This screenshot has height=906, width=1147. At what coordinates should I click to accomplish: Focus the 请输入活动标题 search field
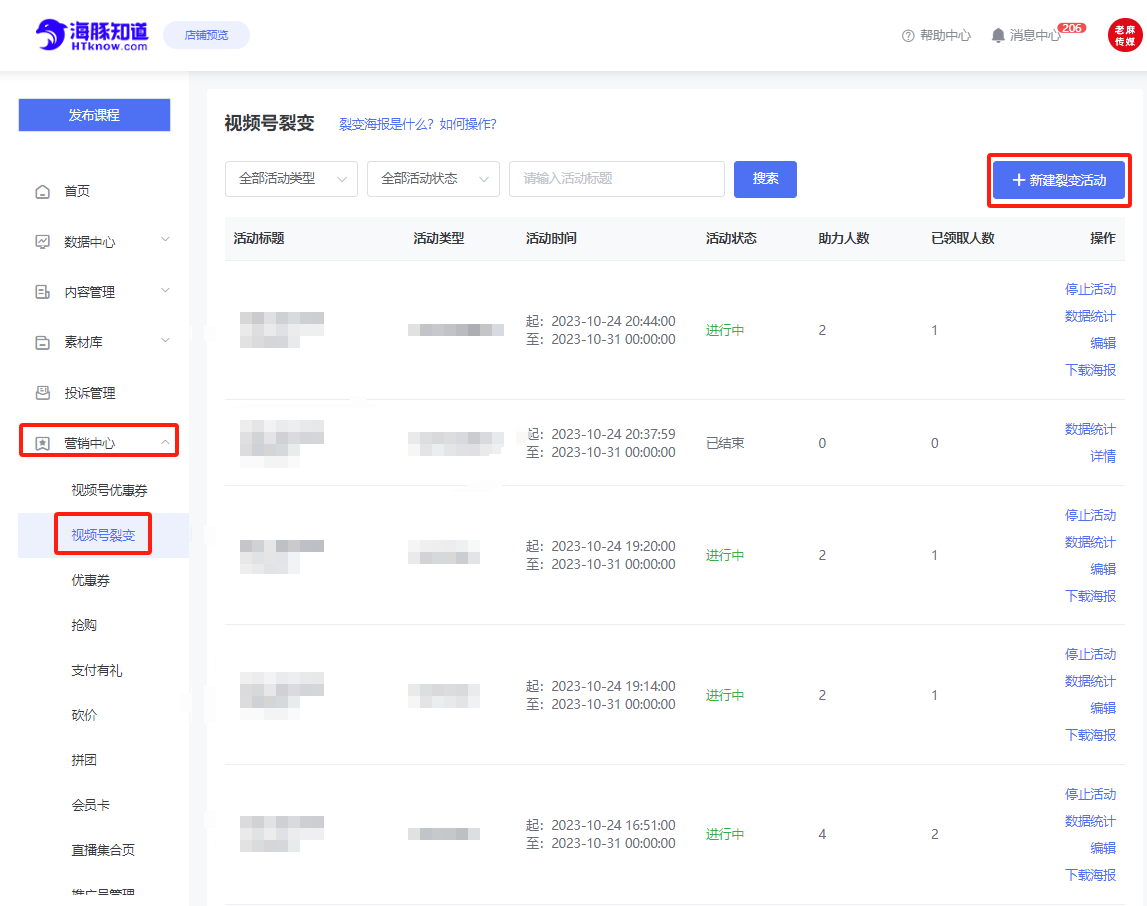(x=617, y=179)
